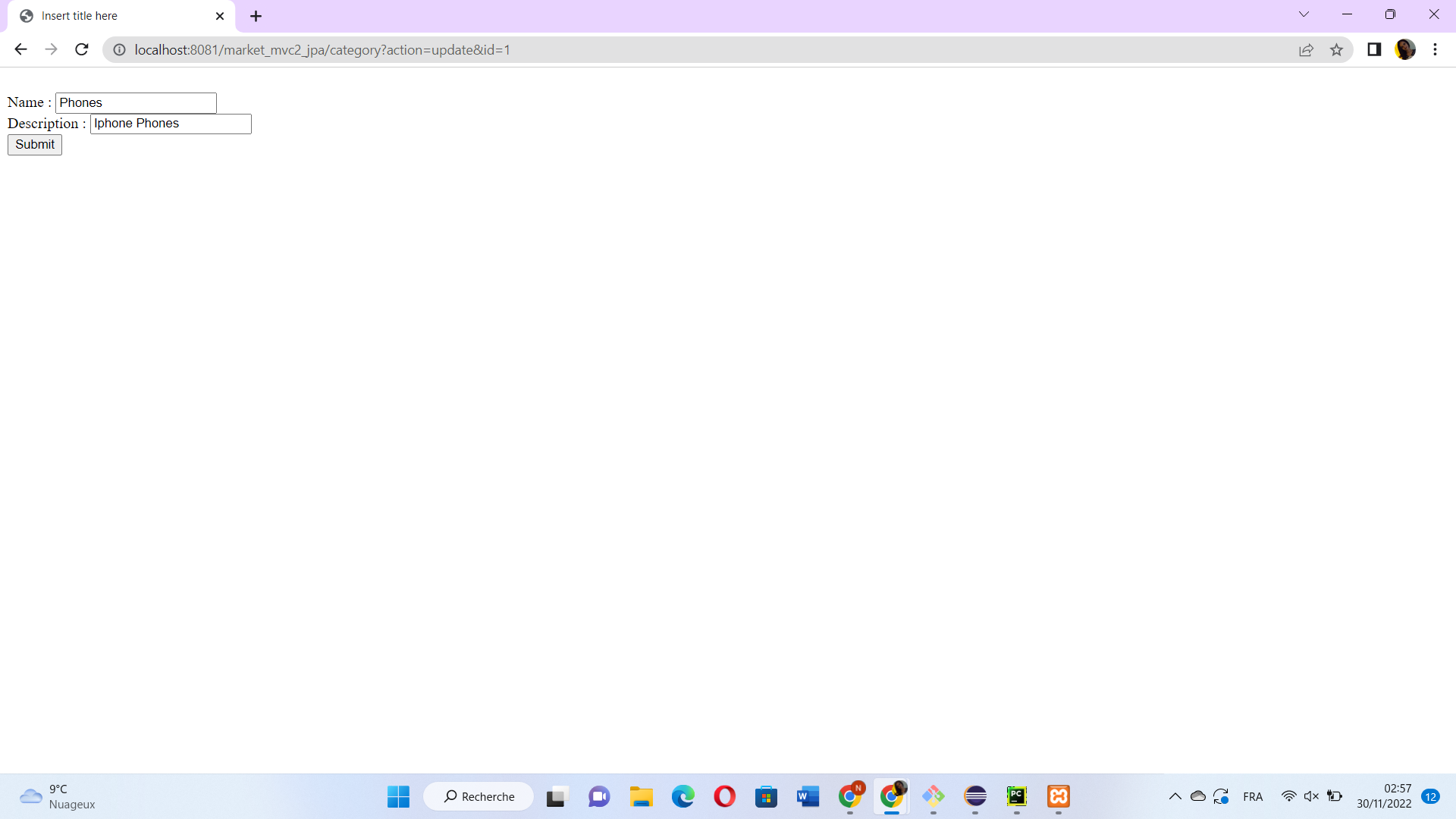
Task: Close the 'Insert title here' tab
Action: click(220, 16)
